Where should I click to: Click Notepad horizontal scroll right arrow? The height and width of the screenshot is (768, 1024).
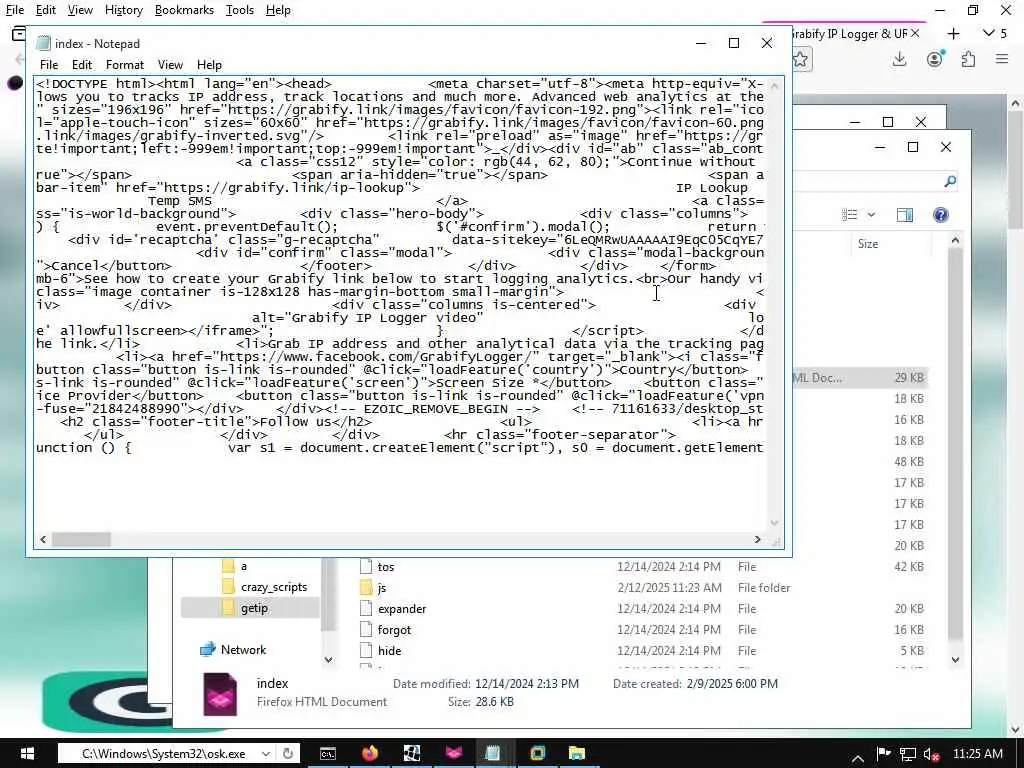pos(758,539)
